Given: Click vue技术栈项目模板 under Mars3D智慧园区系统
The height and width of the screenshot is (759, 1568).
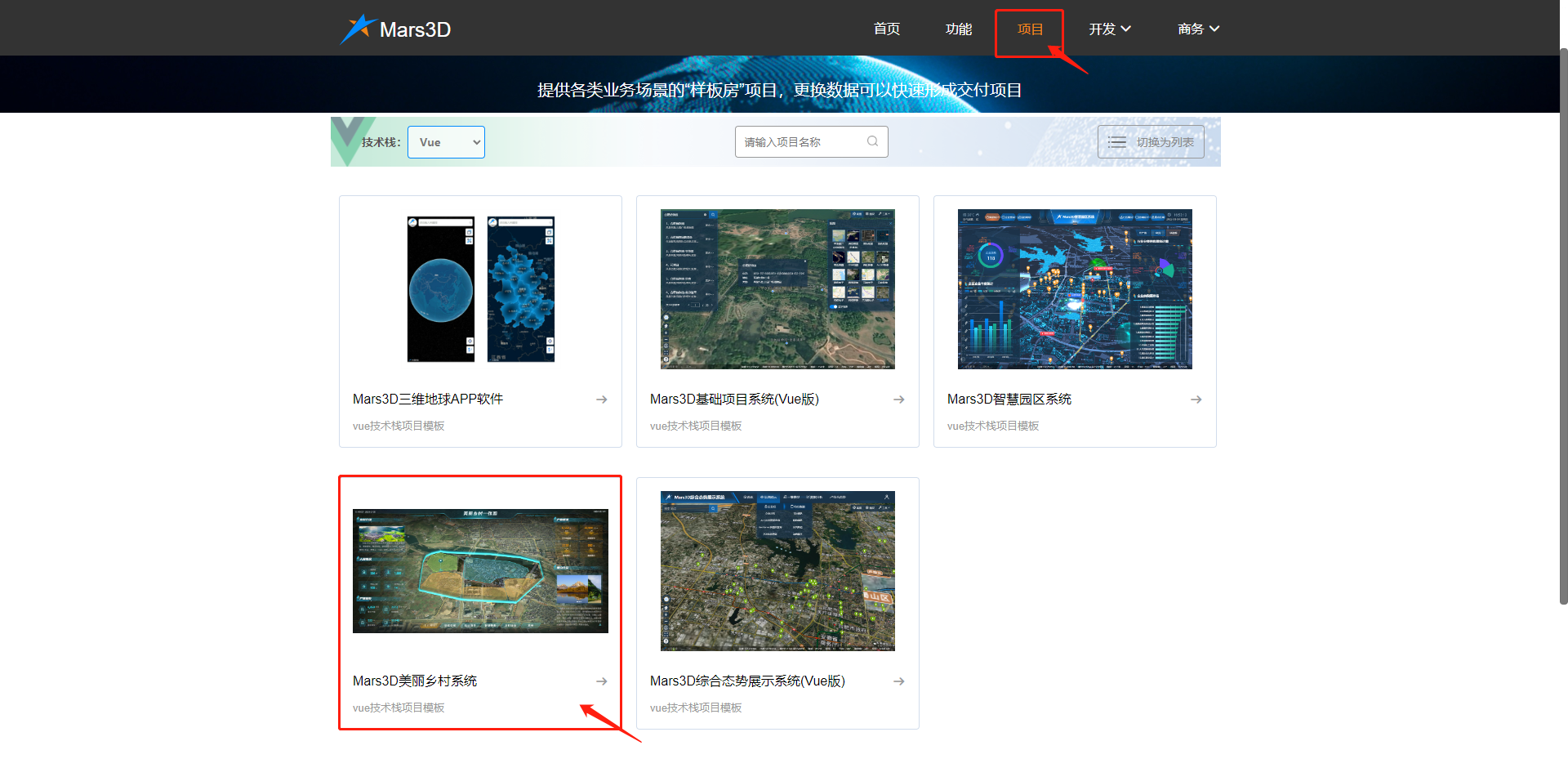Looking at the screenshot, I should [x=993, y=426].
